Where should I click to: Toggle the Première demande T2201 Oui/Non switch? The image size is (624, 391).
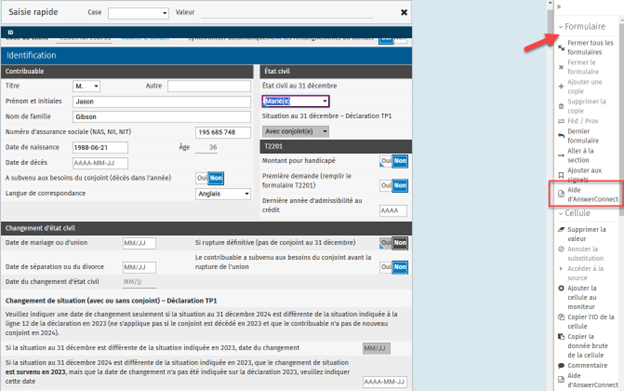click(394, 185)
